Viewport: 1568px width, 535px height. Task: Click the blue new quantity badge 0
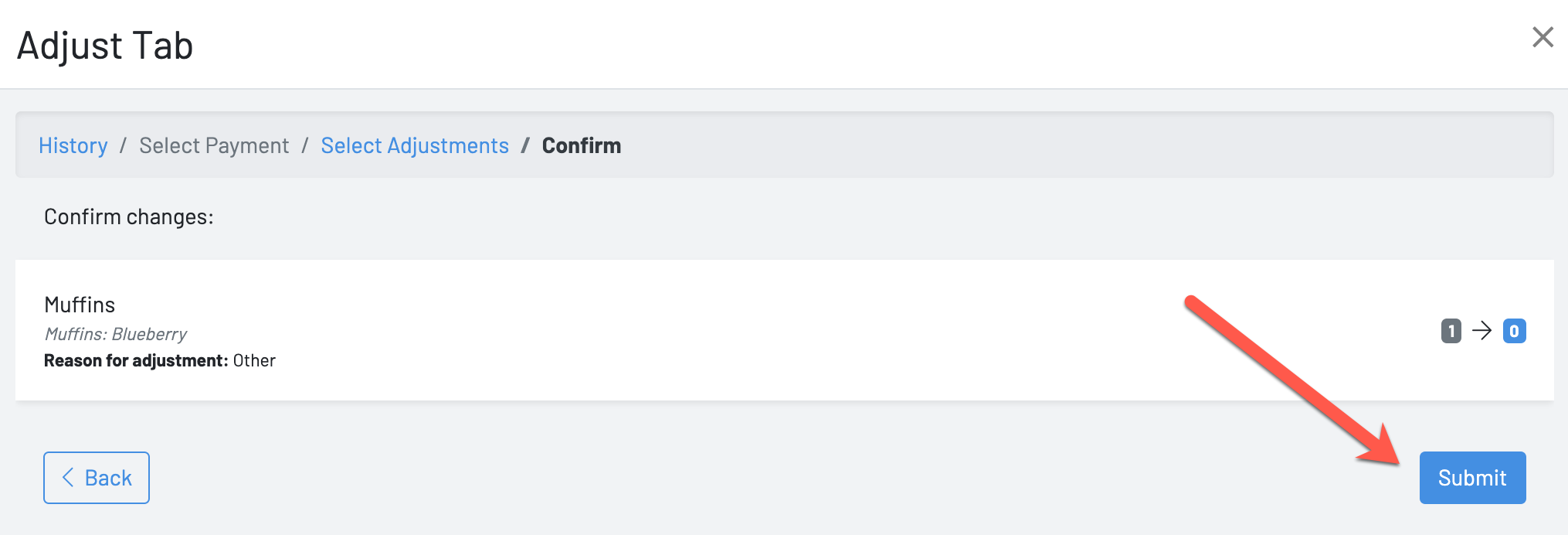click(x=1514, y=331)
